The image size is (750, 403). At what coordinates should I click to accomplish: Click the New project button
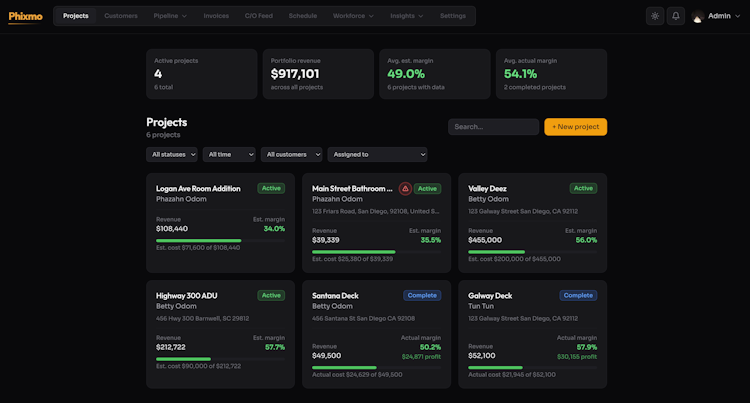[x=575, y=127]
